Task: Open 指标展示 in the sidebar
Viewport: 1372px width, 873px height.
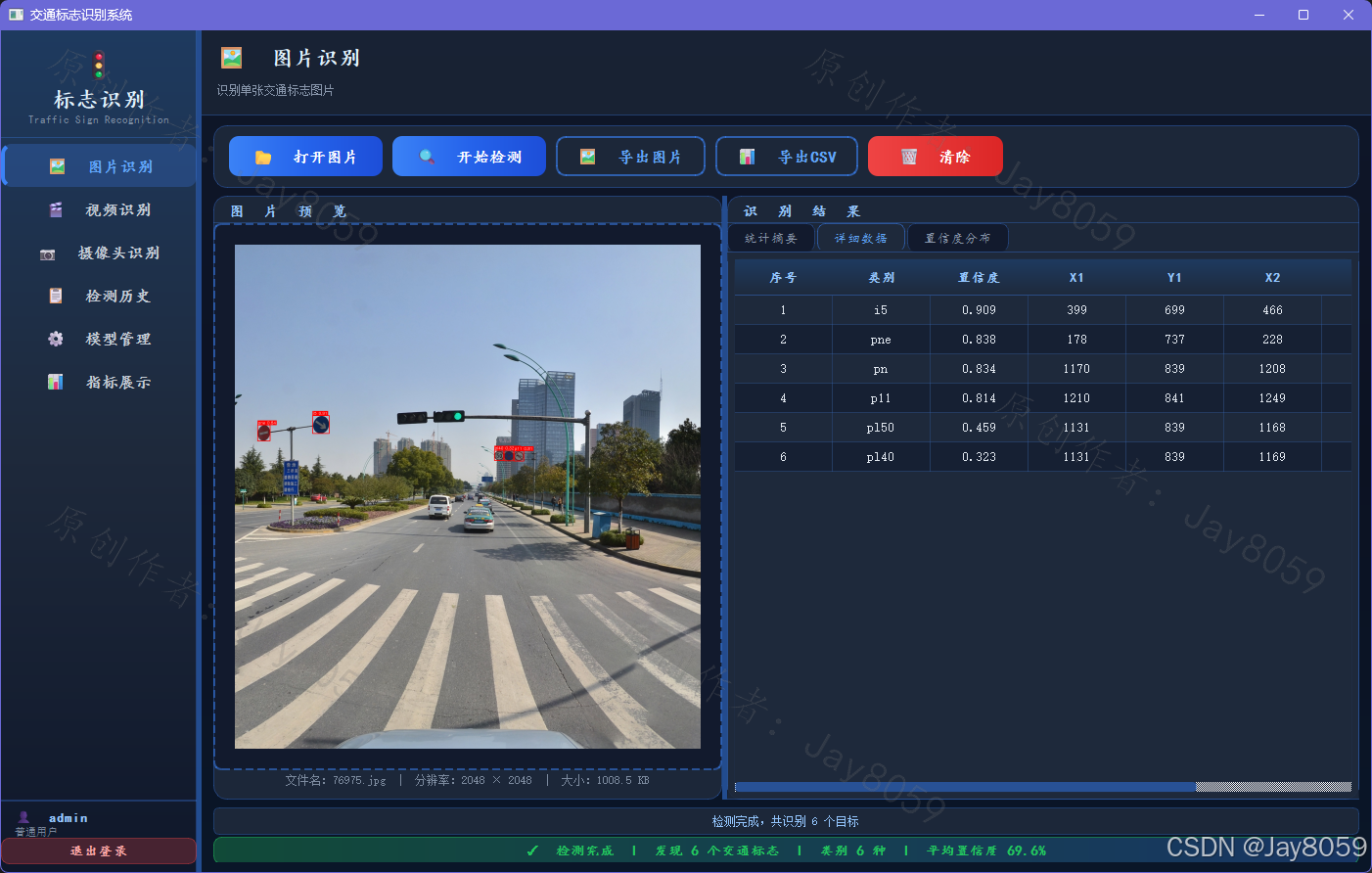Action: [100, 382]
